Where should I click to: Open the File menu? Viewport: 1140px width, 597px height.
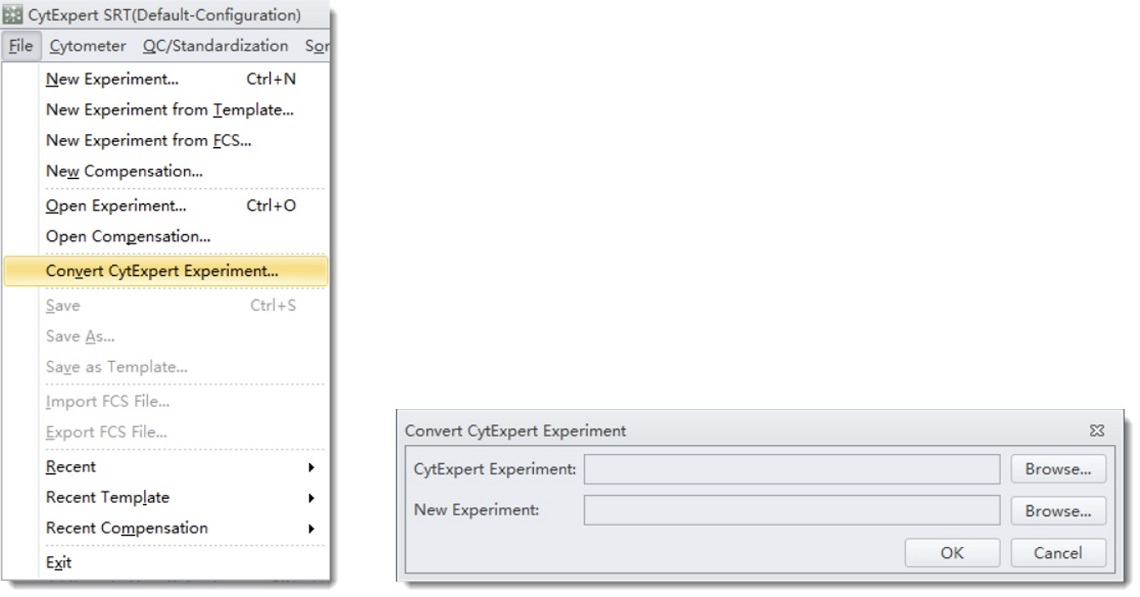(21, 46)
